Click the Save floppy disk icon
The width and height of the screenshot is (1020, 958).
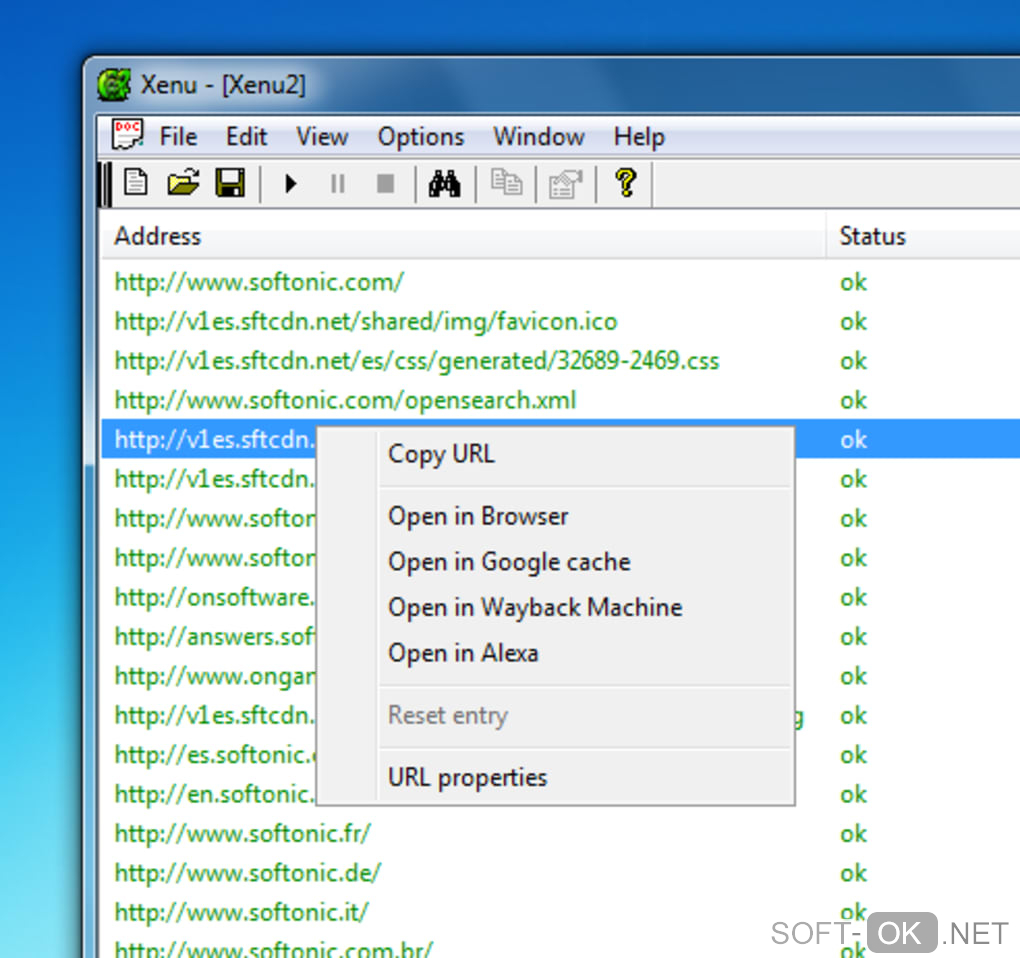tap(230, 183)
